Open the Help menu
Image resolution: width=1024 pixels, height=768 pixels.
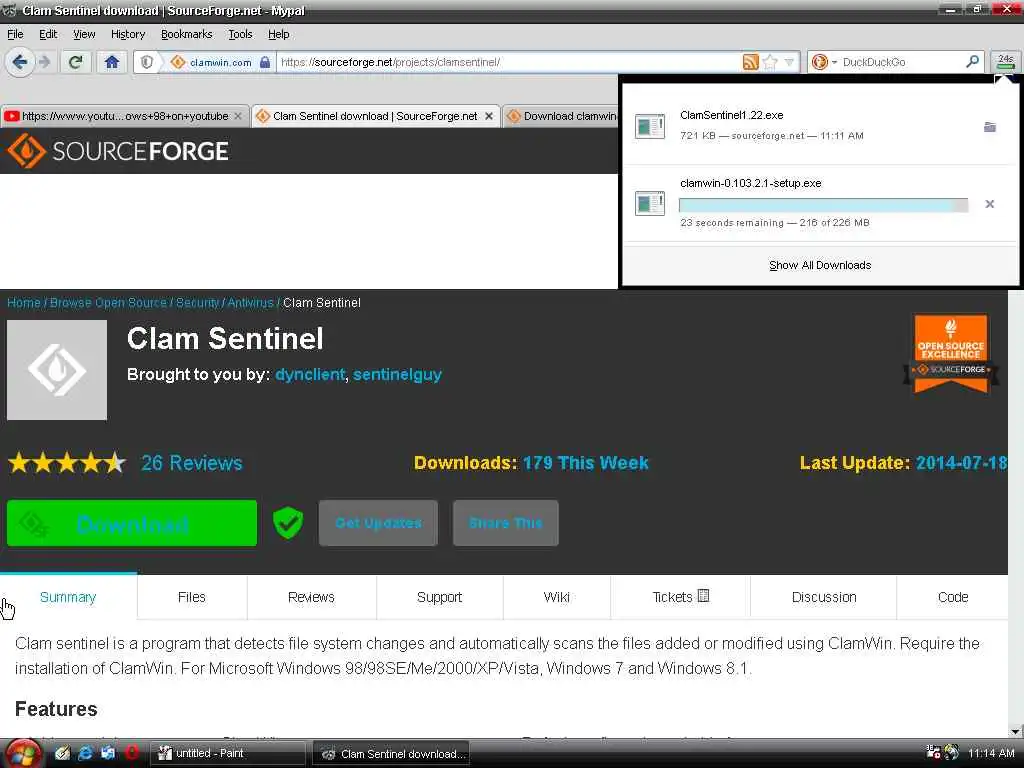pyautogui.click(x=278, y=34)
